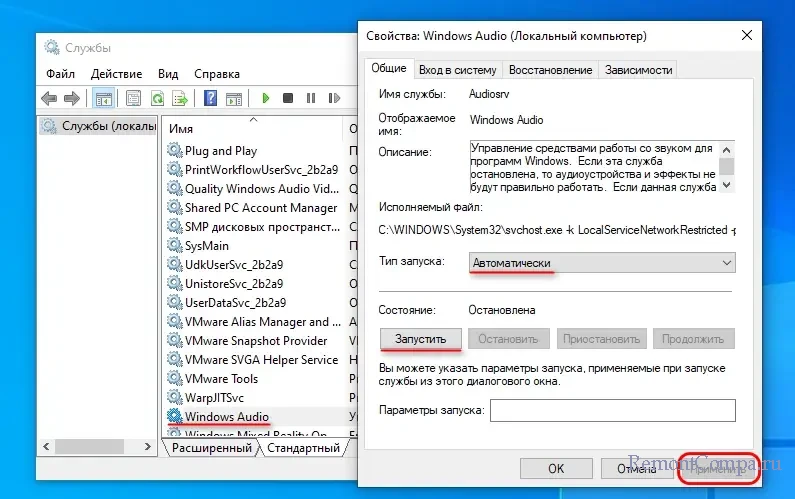Switch to Восстановление tab

[550, 70]
